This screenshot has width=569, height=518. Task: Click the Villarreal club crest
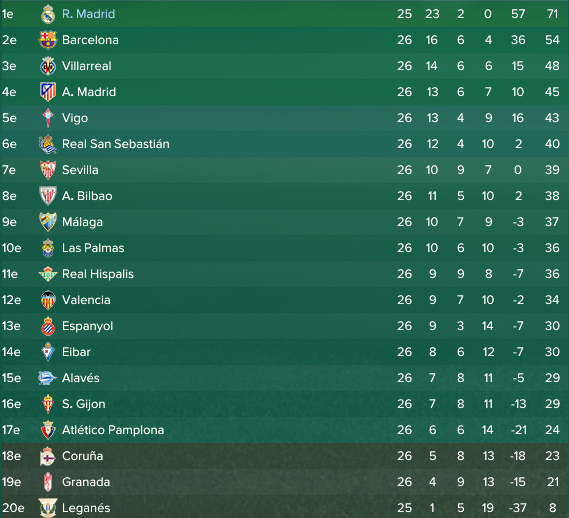pyautogui.click(x=48, y=66)
